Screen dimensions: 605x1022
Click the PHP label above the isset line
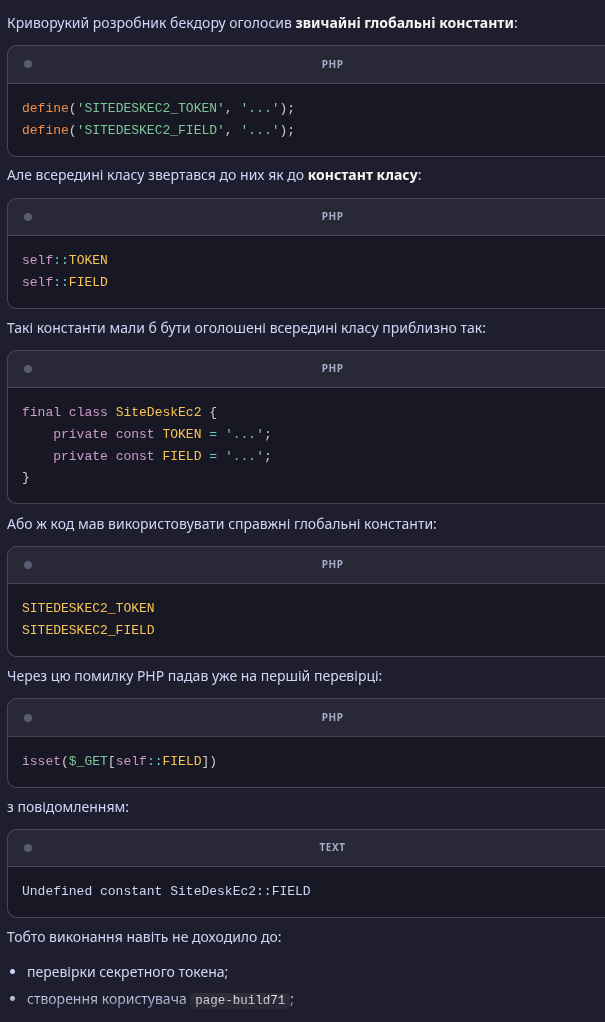coord(332,717)
